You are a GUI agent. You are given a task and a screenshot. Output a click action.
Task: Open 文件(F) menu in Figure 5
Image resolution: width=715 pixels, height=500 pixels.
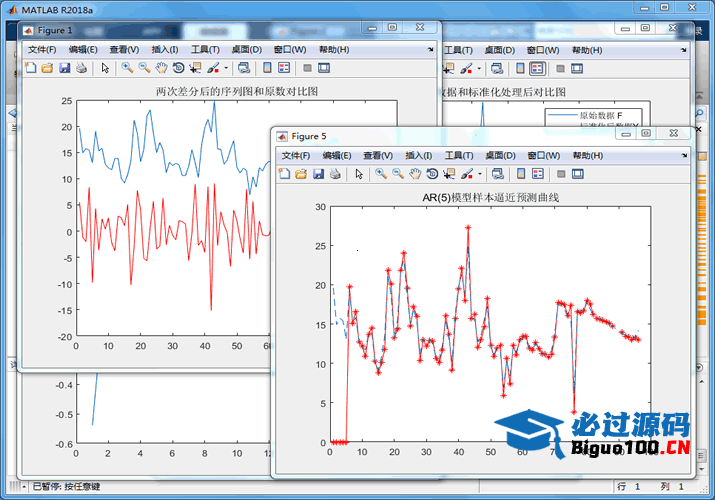(x=296, y=156)
